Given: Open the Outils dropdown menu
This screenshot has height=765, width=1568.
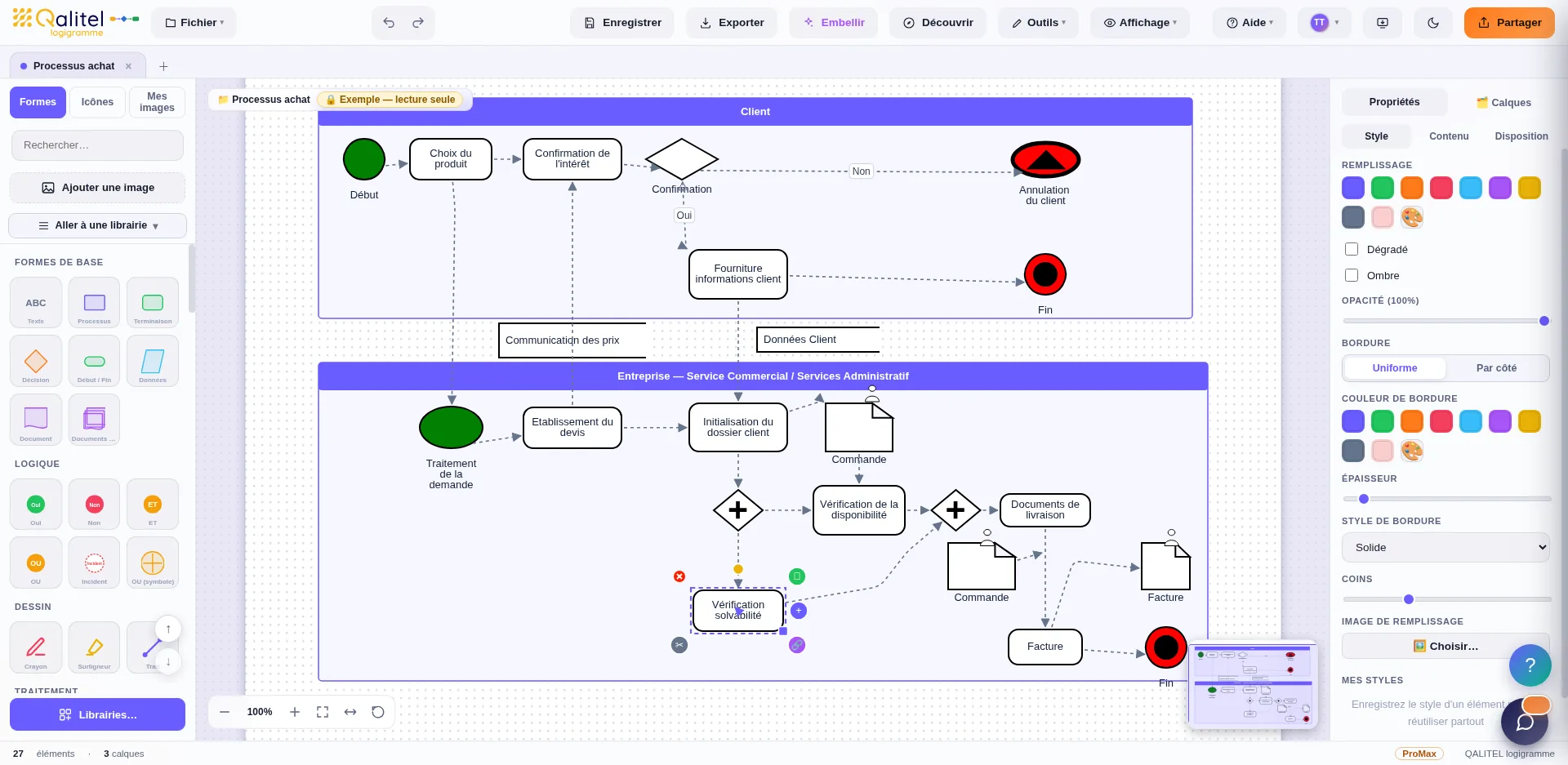Looking at the screenshot, I should 1038,23.
